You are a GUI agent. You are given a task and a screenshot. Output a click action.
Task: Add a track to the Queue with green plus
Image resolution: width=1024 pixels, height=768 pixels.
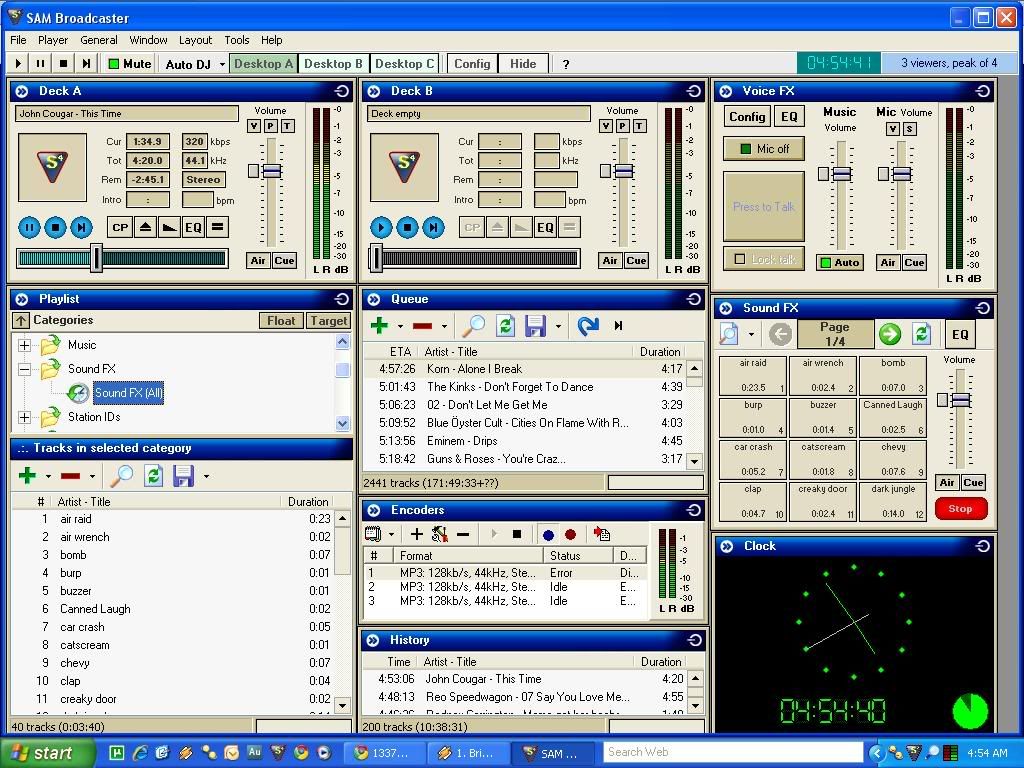pos(379,325)
